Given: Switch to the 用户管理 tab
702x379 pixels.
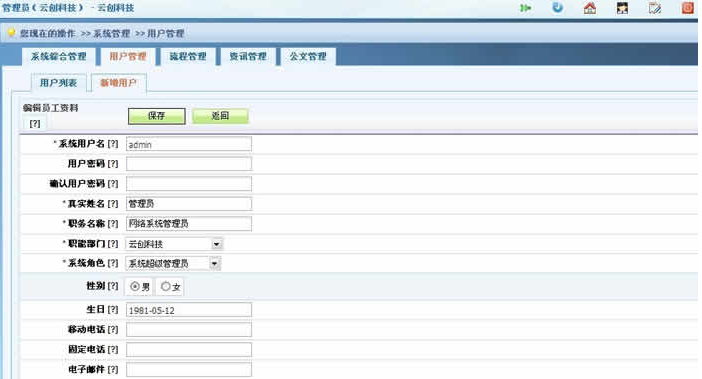Looking at the screenshot, I should coord(128,57).
